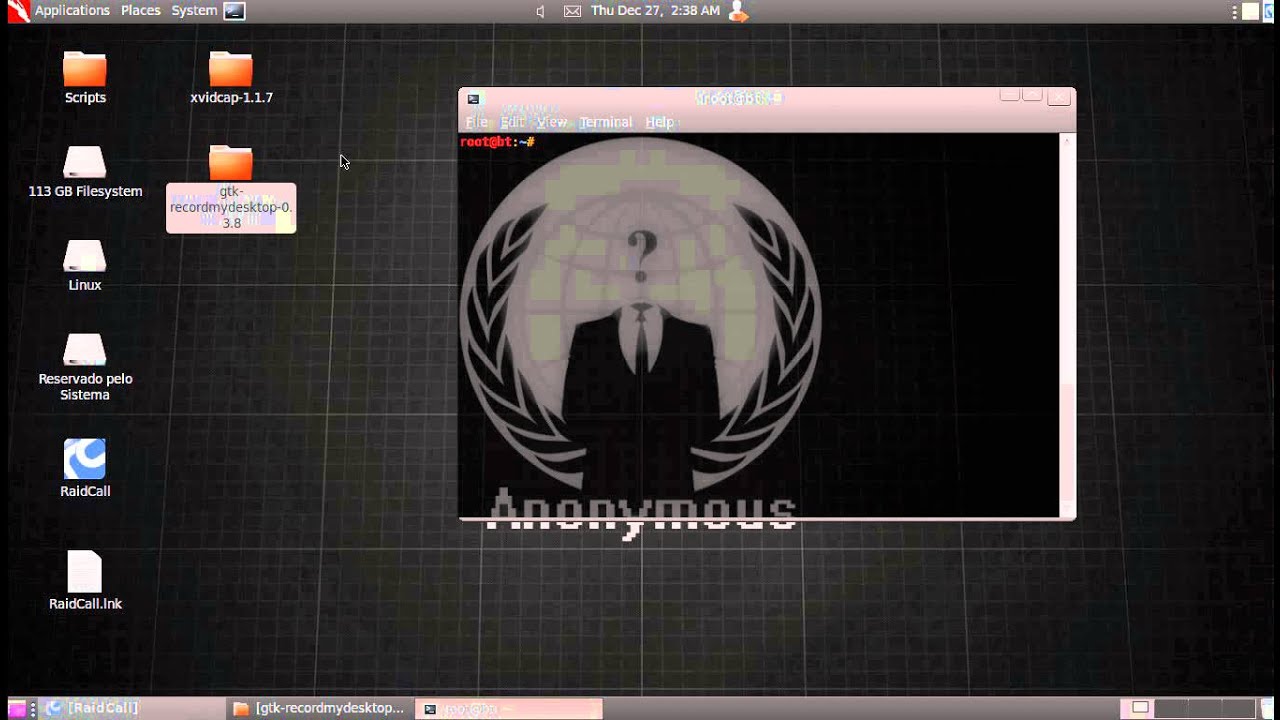Open the user switcher icon beside clock
The height and width of the screenshot is (720, 1280).
click(x=737, y=11)
